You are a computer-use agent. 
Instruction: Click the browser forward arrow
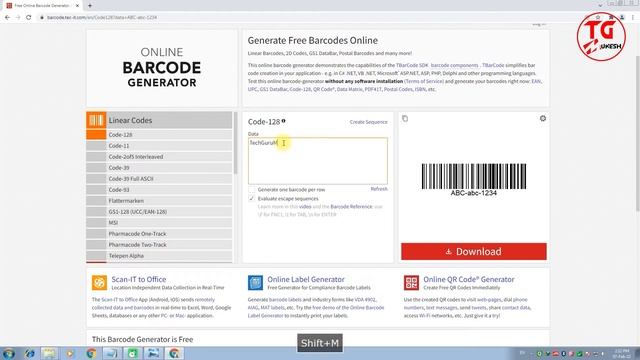coord(18,18)
